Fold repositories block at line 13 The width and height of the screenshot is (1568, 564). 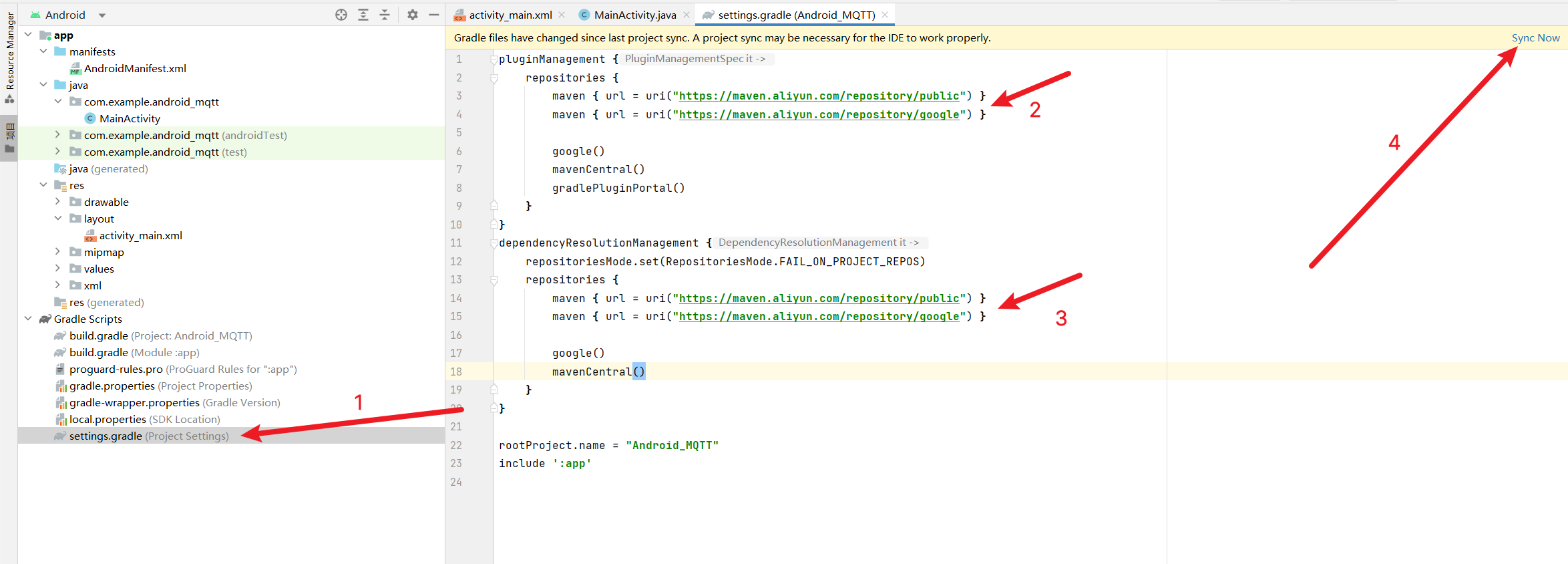(494, 279)
